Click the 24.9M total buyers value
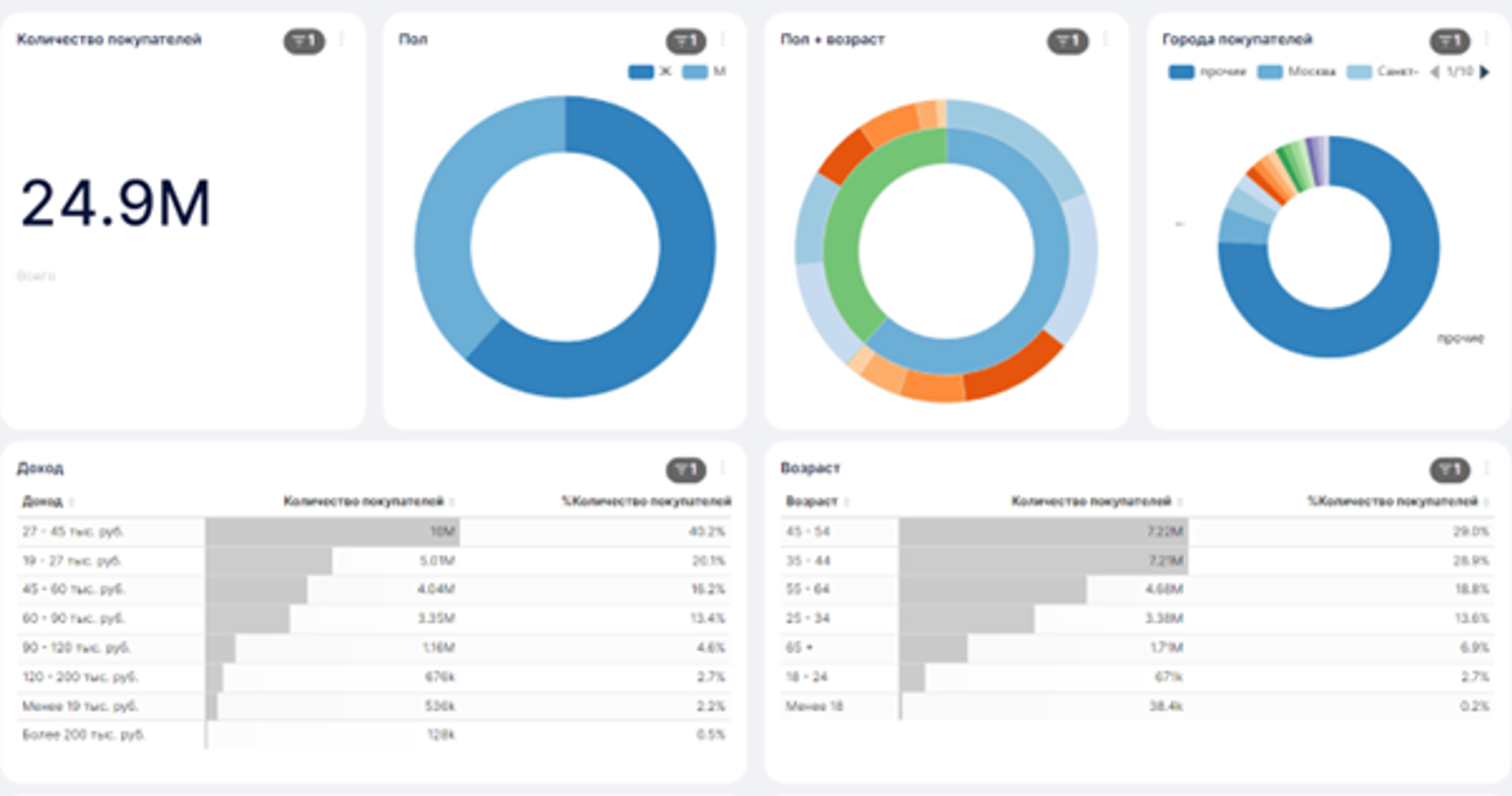 116,203
